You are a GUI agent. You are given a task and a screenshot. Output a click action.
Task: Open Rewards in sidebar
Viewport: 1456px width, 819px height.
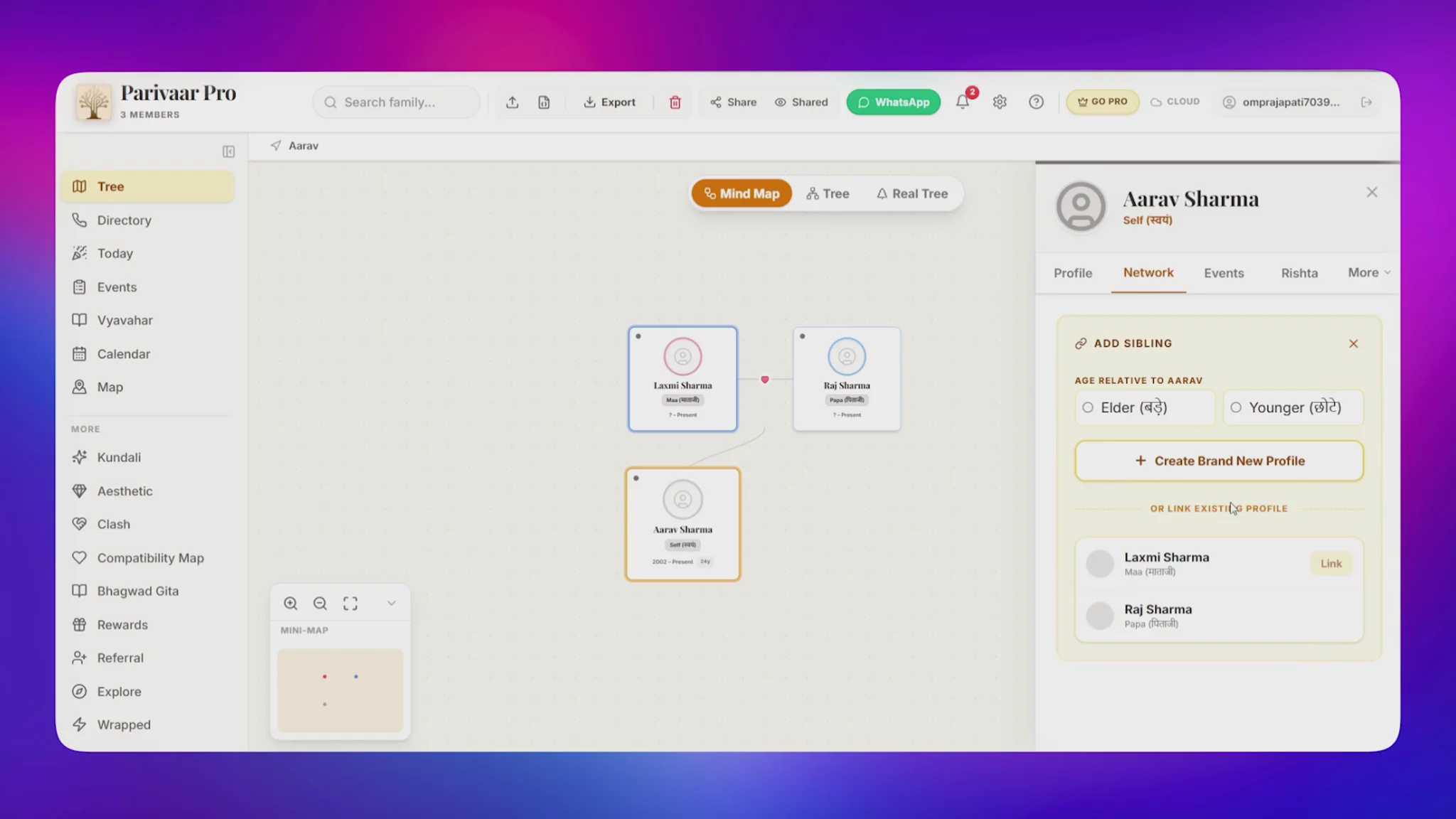click(x=147, y=625)
